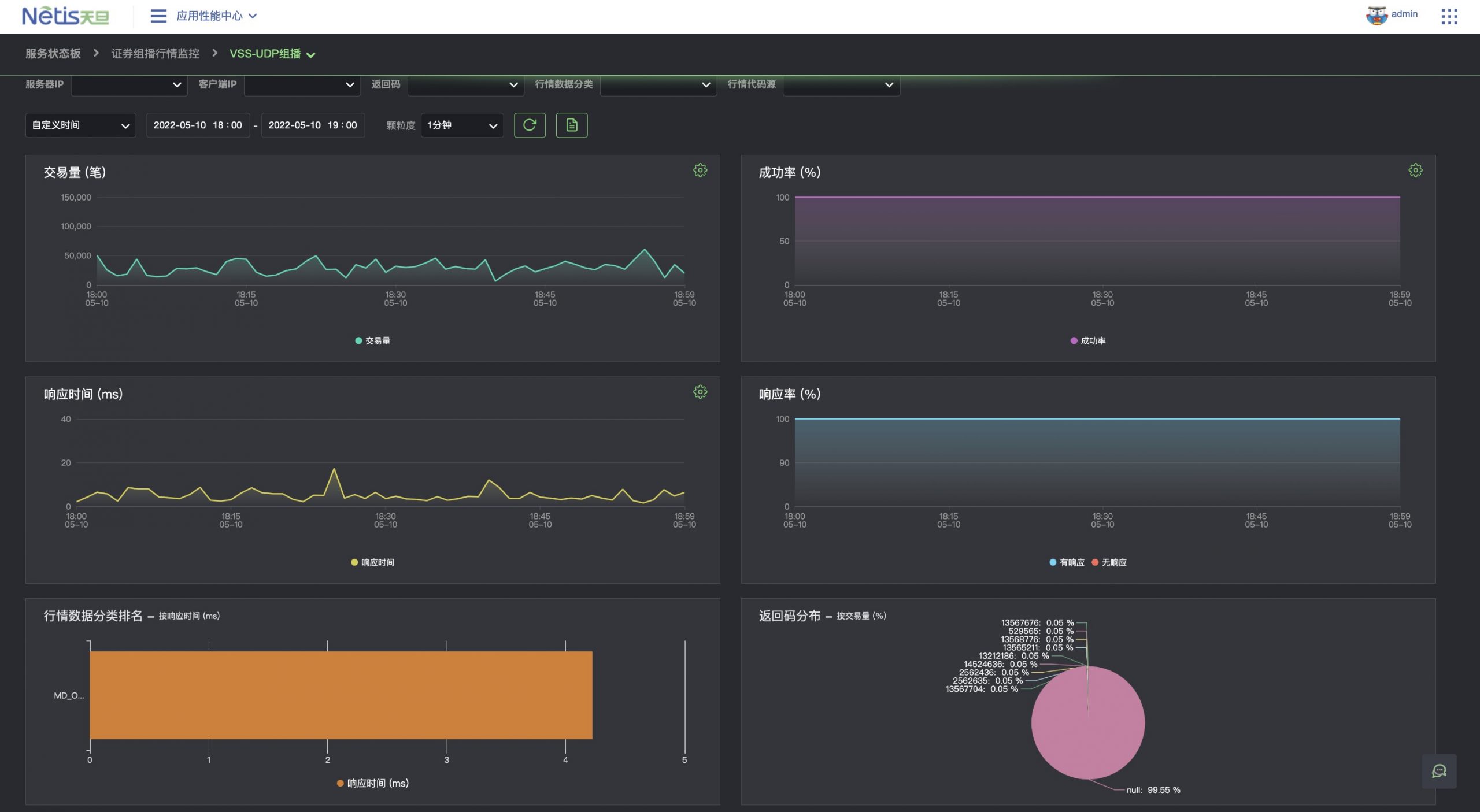The image size is (1480, 812).
Task: Open settings gear on 交易量 chart
Action: 700,170
